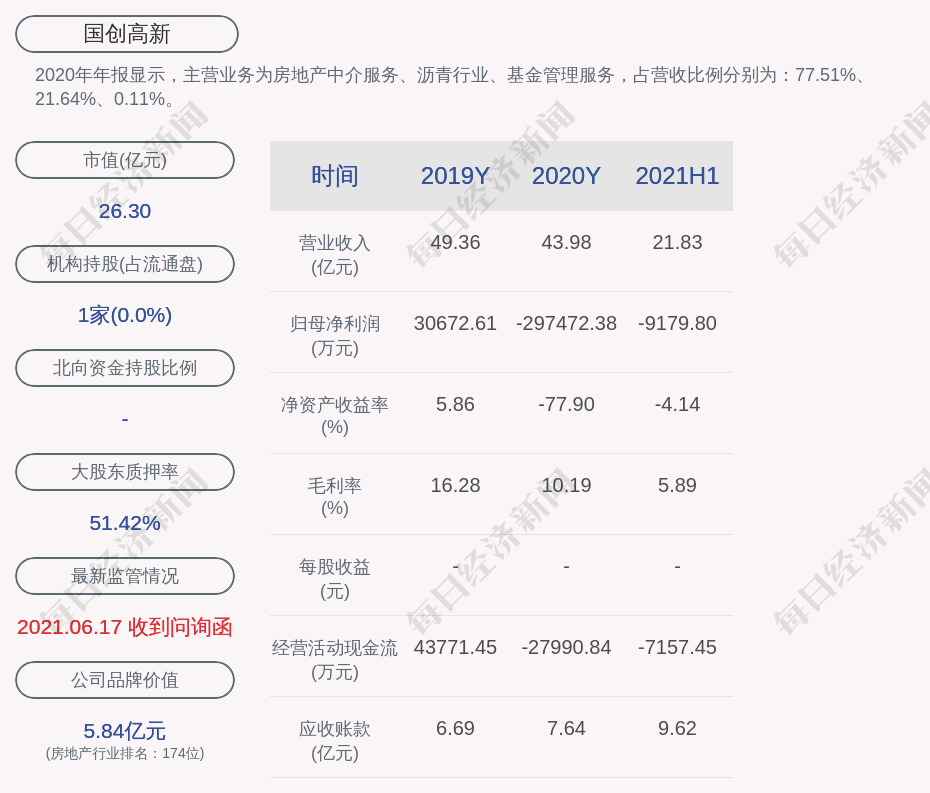Click the 经营活动现金流(万元) row label
The height and width of the screenshot is (793, 930).
(335, 660)
